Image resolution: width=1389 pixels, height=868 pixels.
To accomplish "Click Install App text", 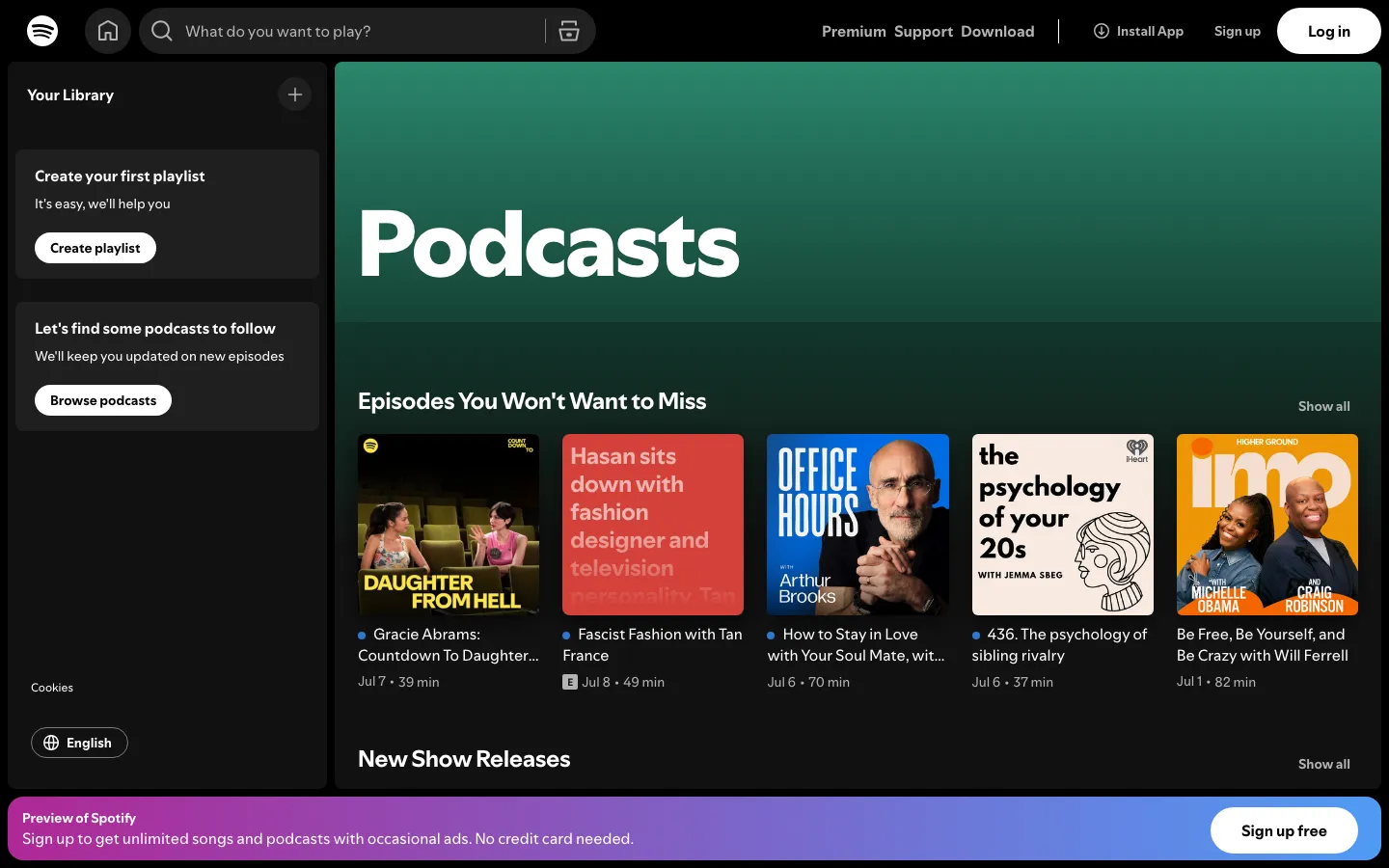I will (x=1150, y=31).
